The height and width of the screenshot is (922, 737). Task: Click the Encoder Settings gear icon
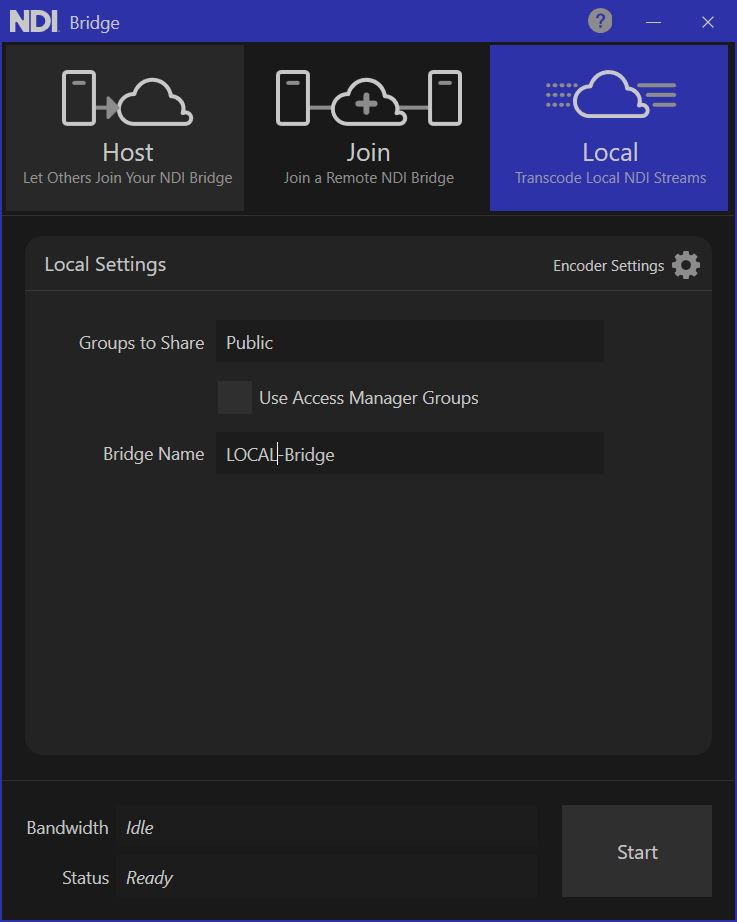686,265
